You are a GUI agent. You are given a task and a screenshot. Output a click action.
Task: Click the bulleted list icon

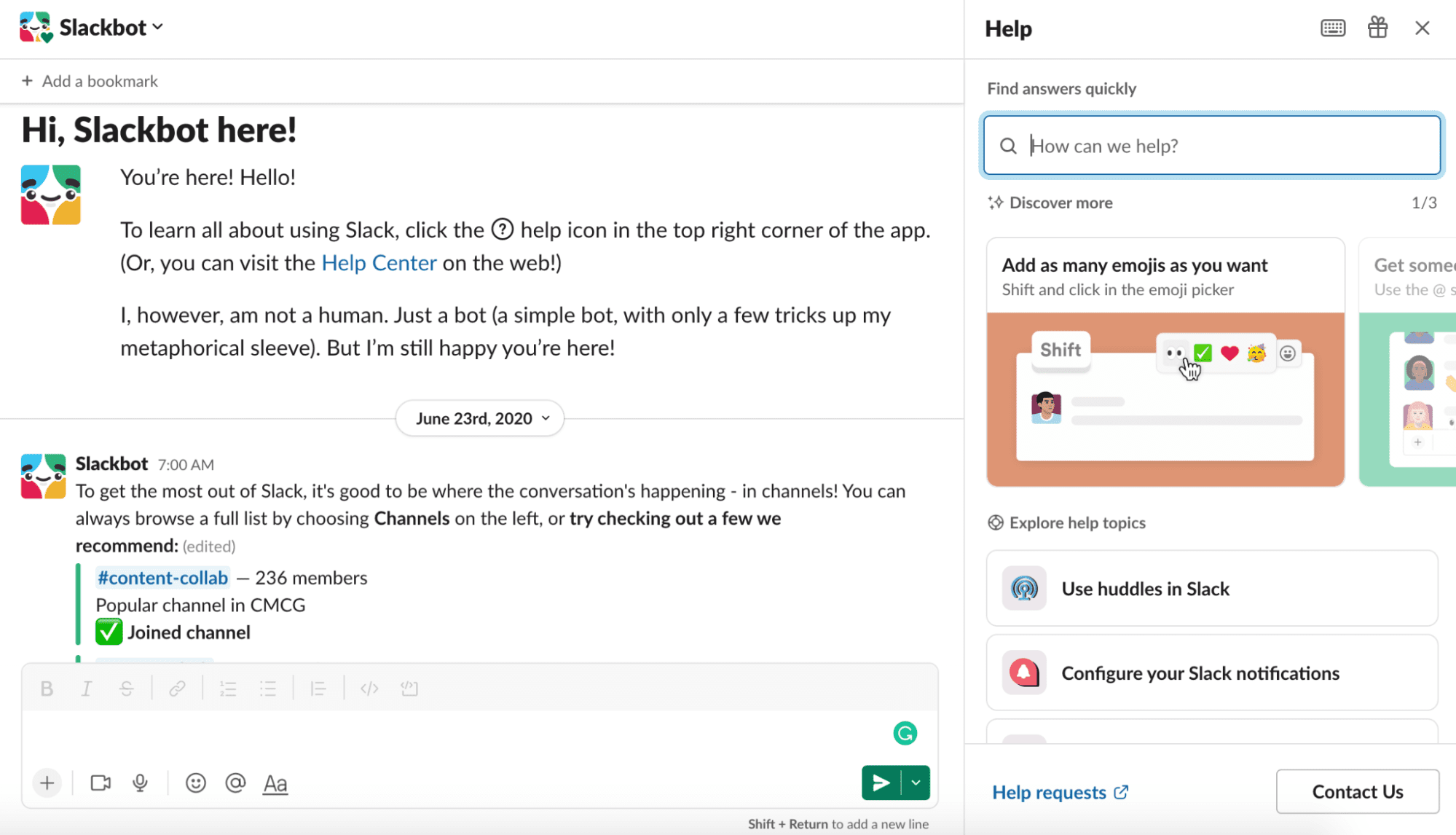[x=268, y=689]
